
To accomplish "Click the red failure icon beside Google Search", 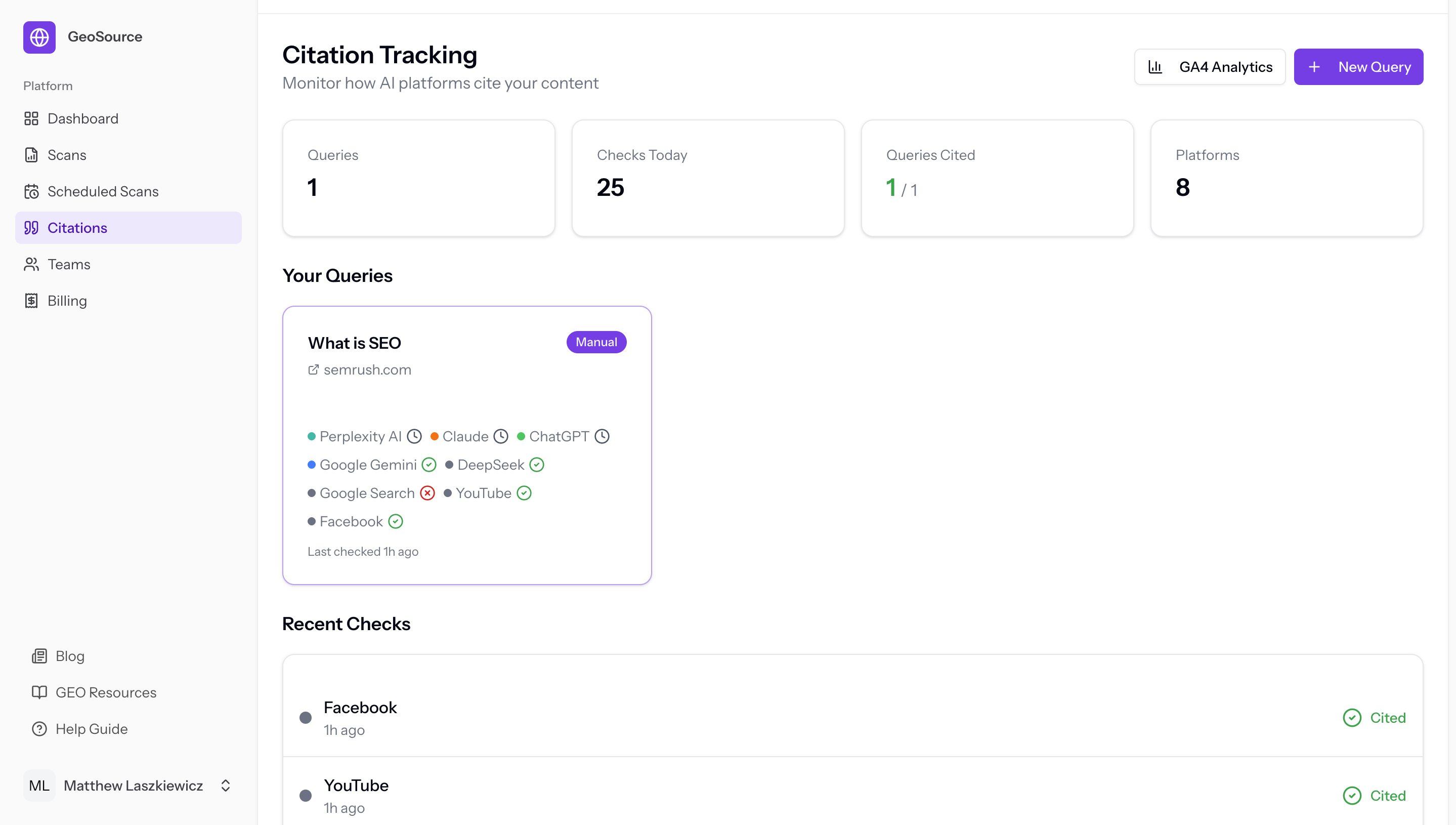I will coord(427,493).
